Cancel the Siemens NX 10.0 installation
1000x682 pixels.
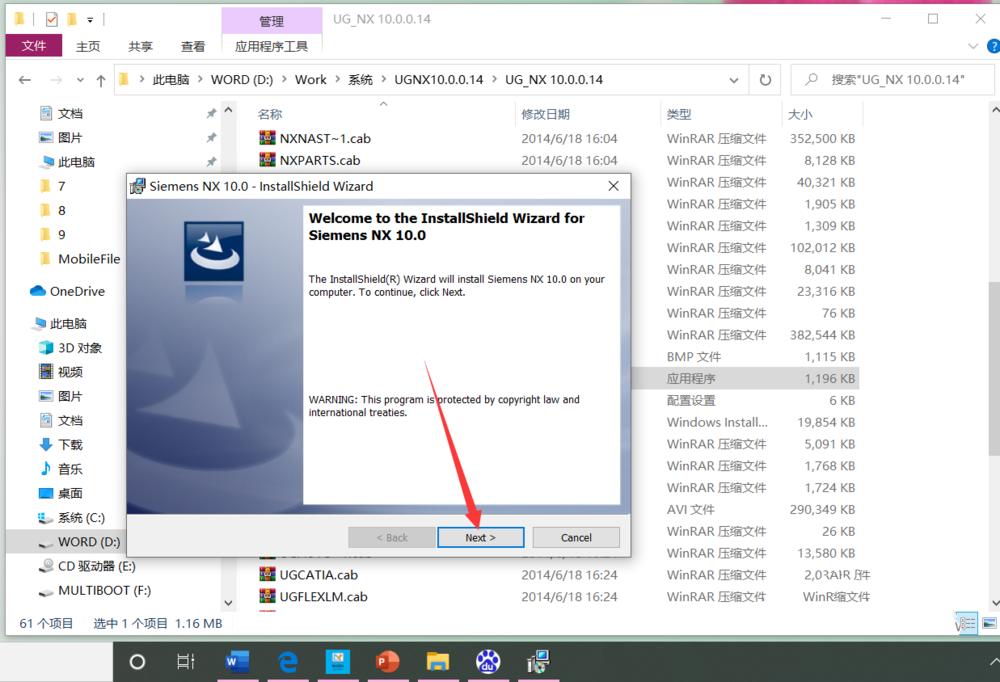pyautogui.click(x=575, y=537)
